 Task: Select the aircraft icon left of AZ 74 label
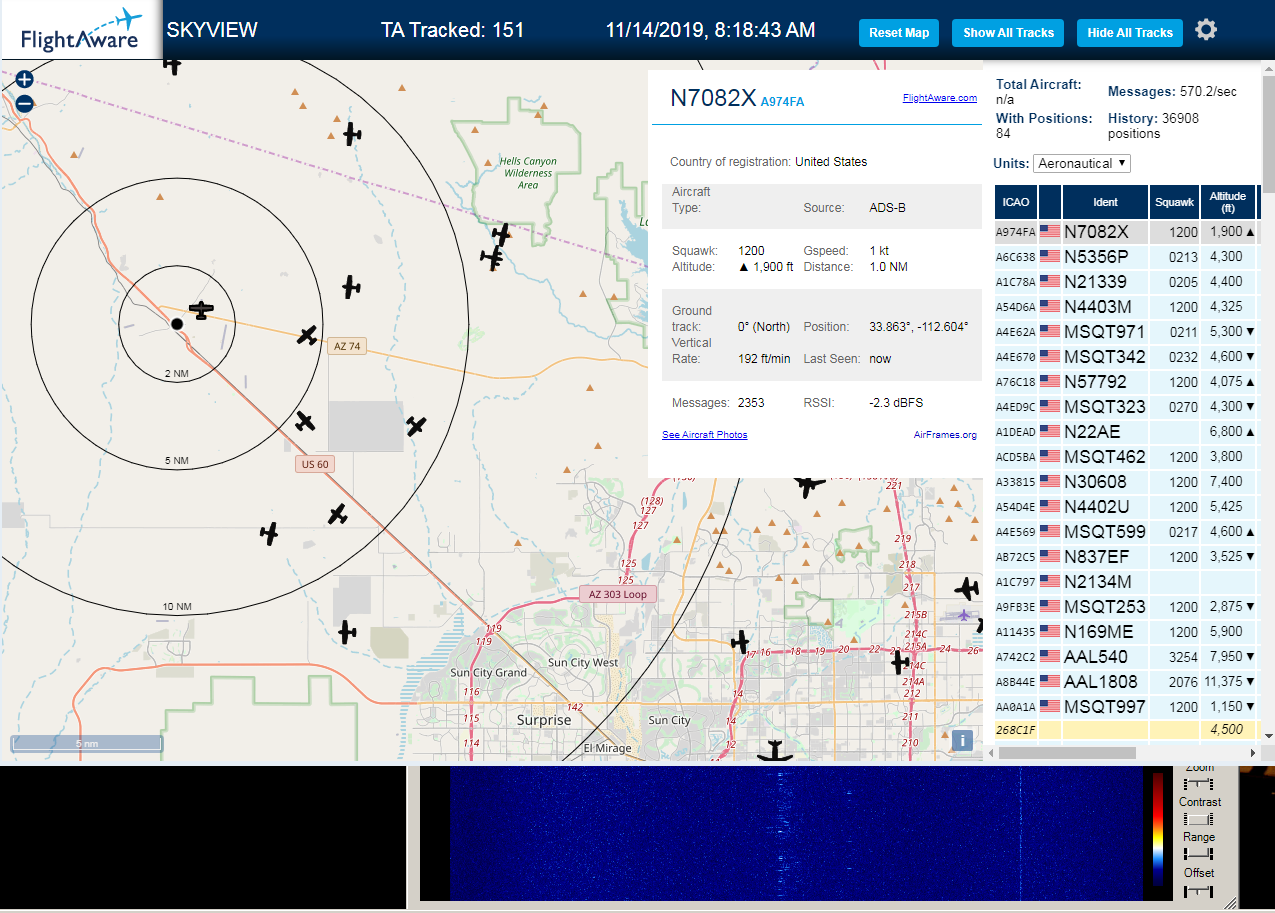point(307,335)
